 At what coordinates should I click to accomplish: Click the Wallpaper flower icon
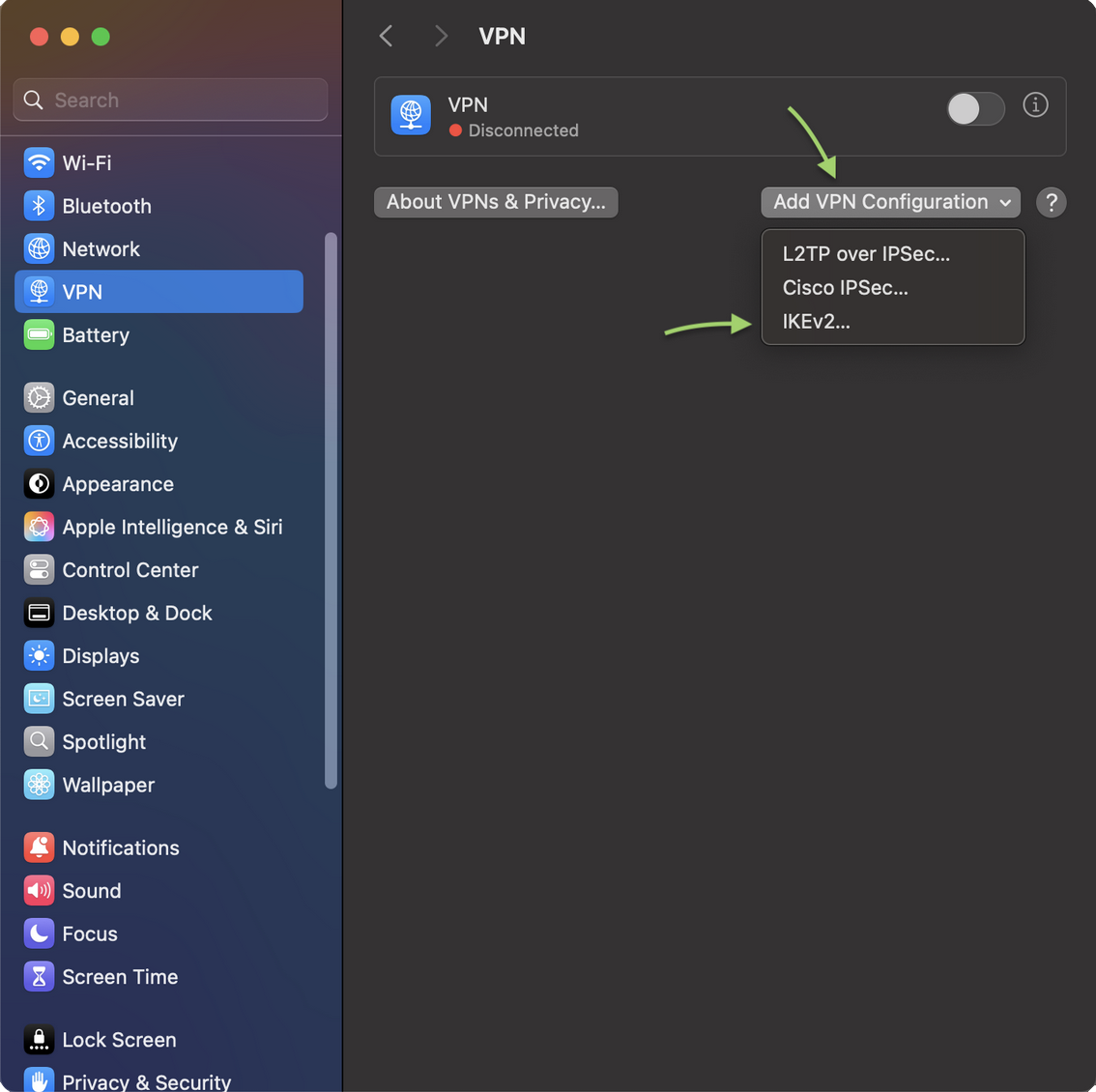39,785
